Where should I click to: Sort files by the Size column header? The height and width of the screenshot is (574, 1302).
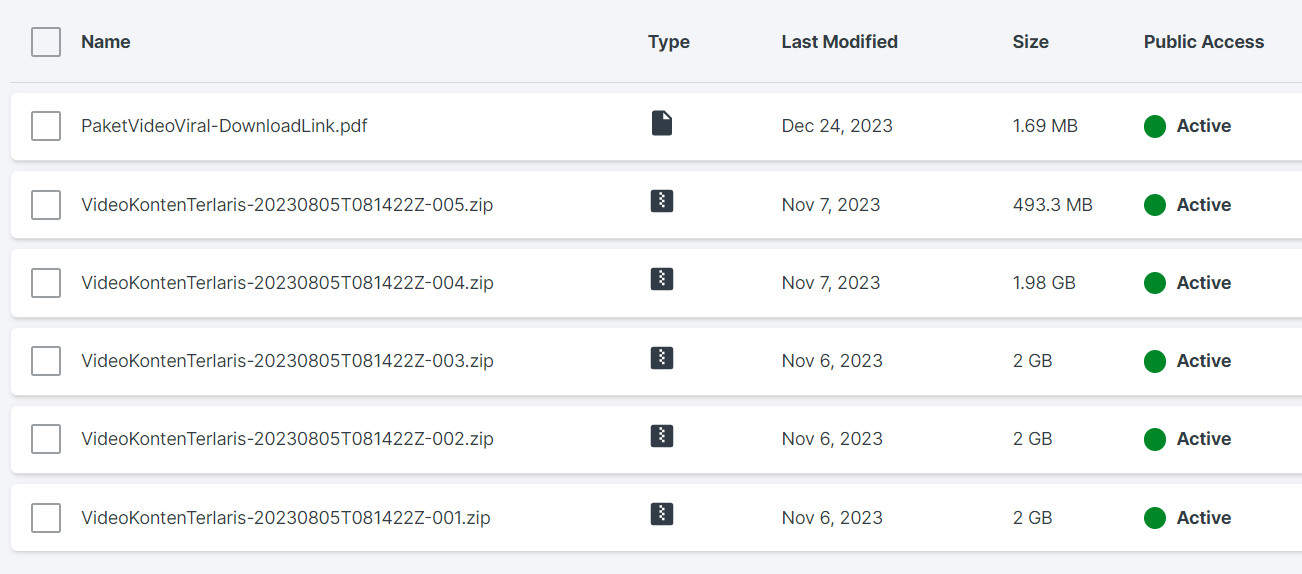1031,42
